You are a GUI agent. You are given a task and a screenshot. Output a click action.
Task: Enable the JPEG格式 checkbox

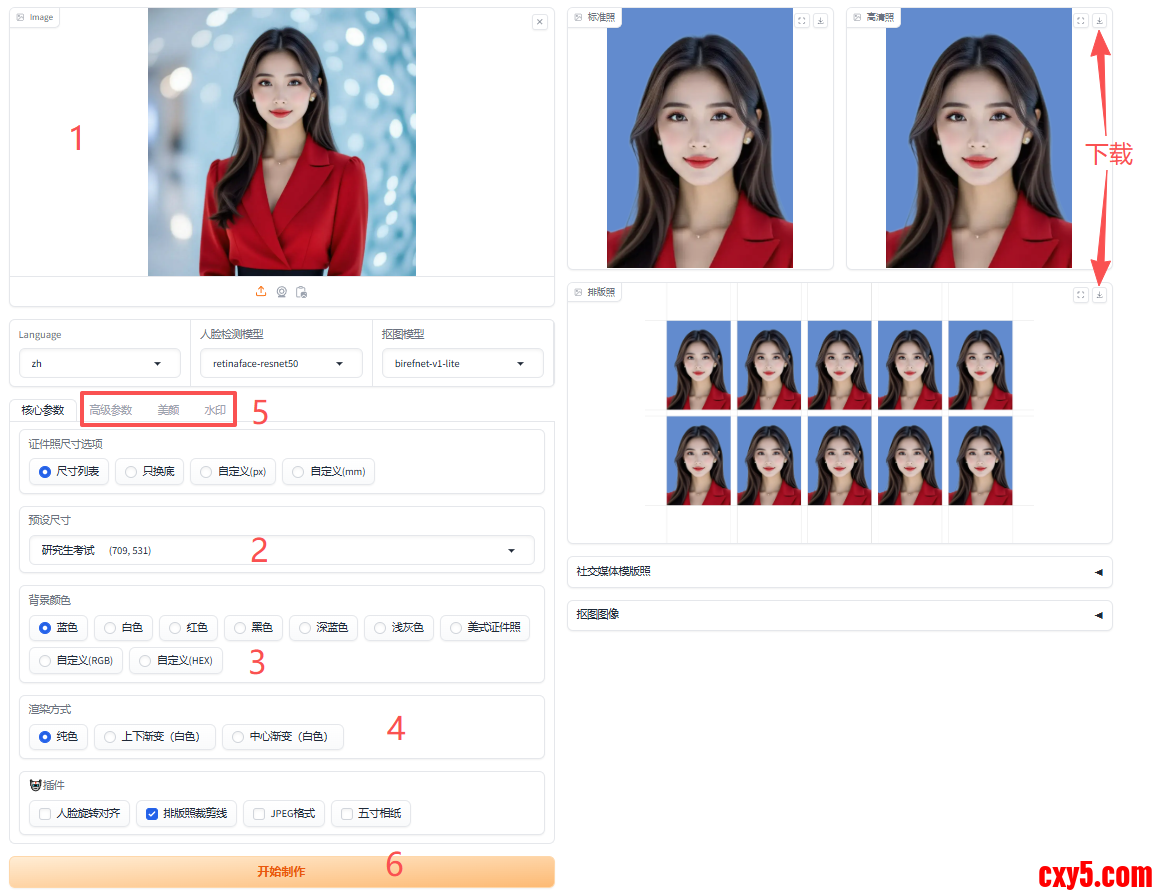[x=259, y=814]
